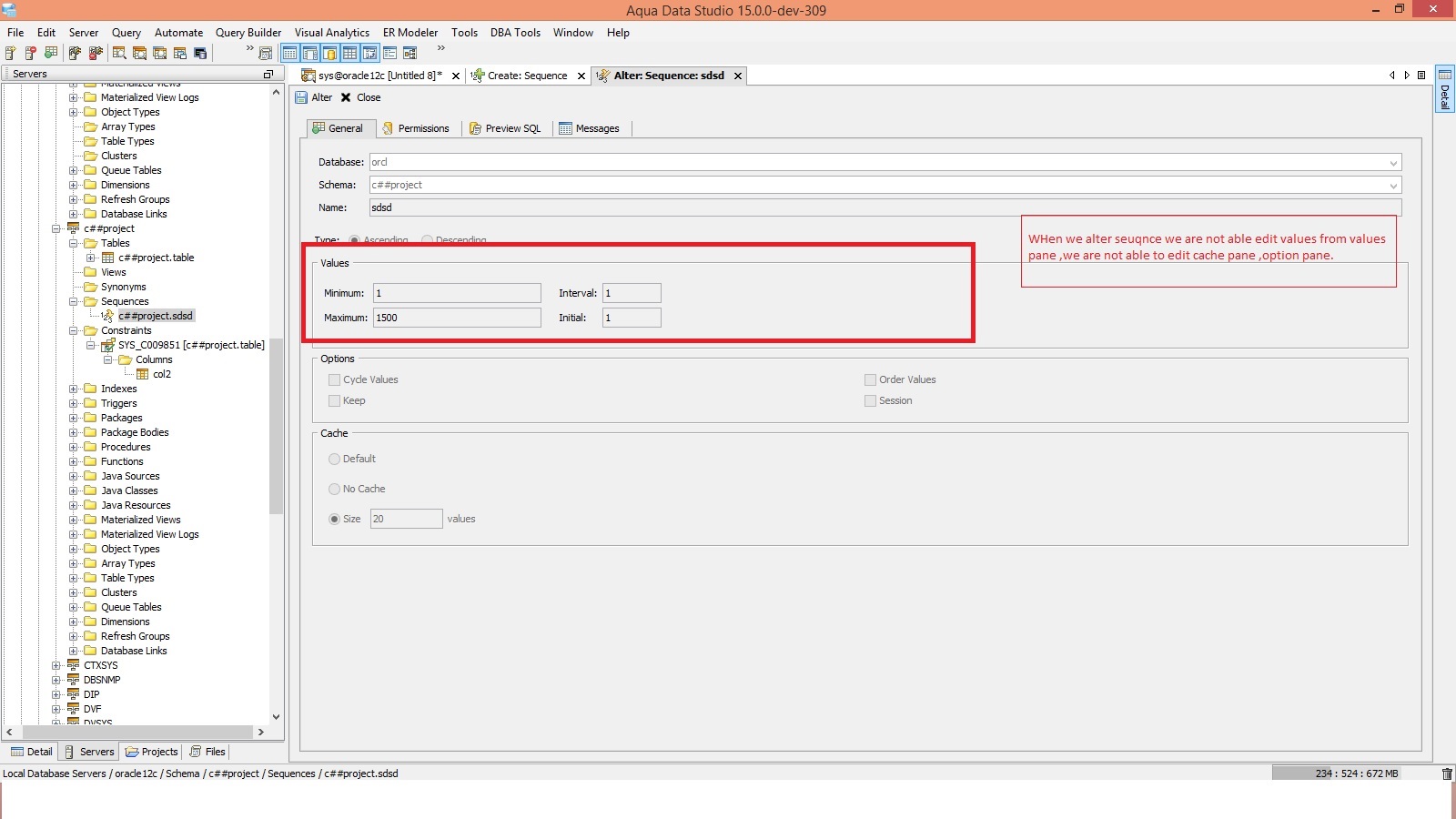Show more items of the right toolbar
1456x819 pixels.
(x=441, y=48)
